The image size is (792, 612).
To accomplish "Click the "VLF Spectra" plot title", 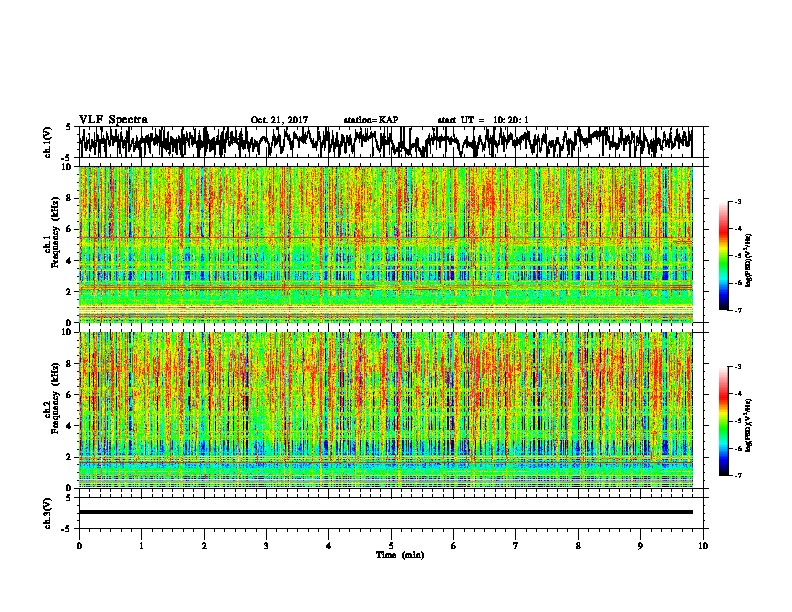I will pos(113,120).
